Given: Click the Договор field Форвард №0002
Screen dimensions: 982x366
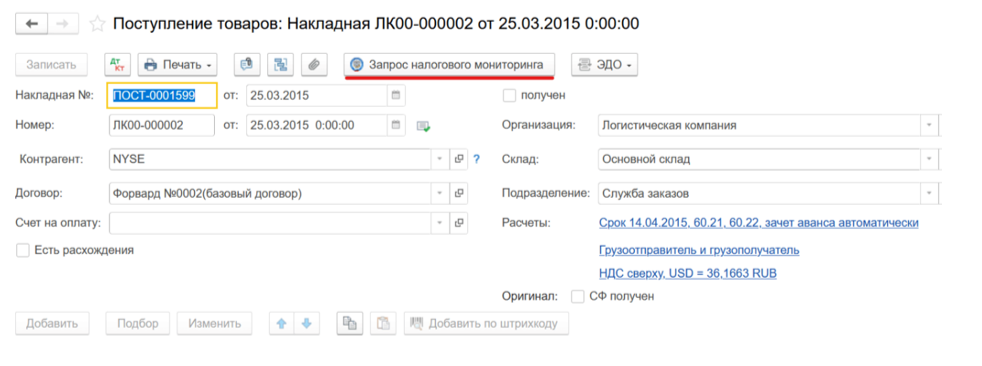Looking at the screenshot, I should coord(271,194).
